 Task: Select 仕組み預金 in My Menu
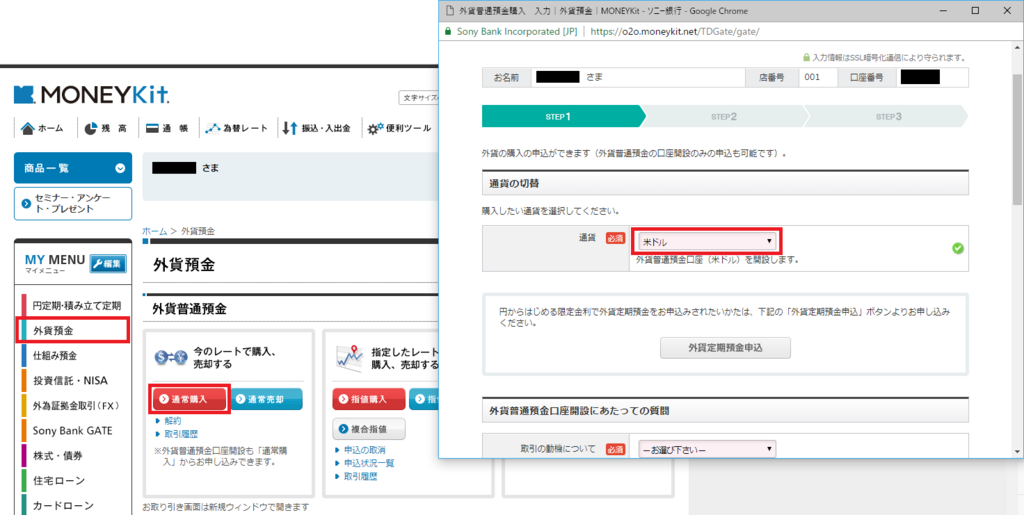(56, 356)
